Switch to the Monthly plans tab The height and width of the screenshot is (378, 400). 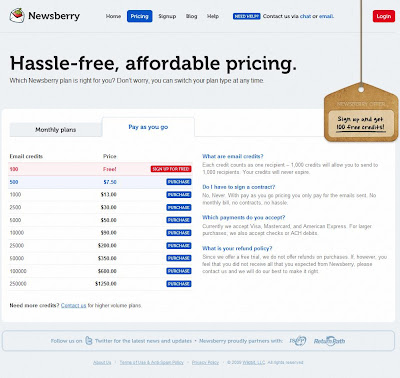click(x=56, y=130)
